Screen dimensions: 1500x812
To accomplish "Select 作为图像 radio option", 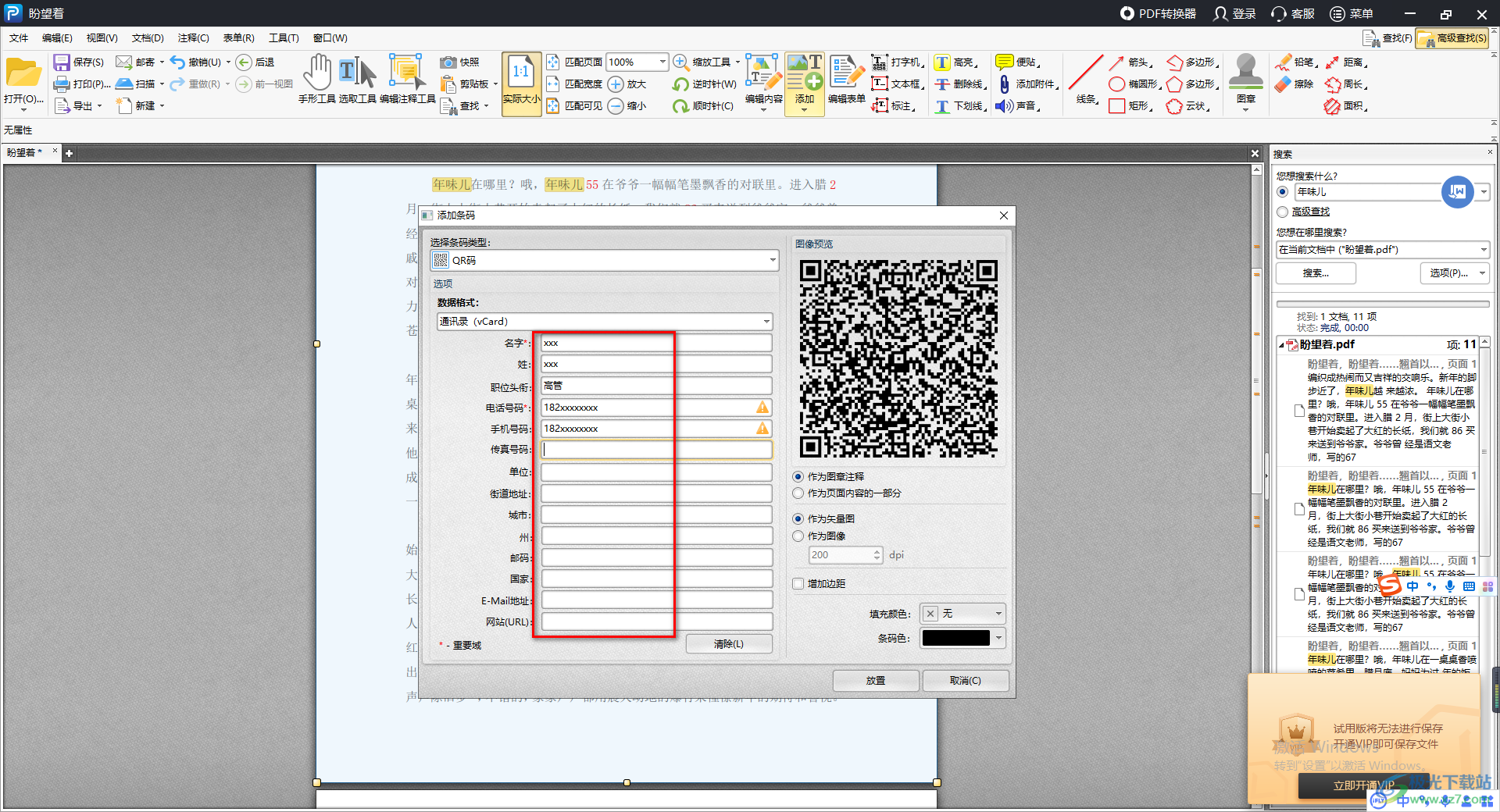I will (798, 536).
